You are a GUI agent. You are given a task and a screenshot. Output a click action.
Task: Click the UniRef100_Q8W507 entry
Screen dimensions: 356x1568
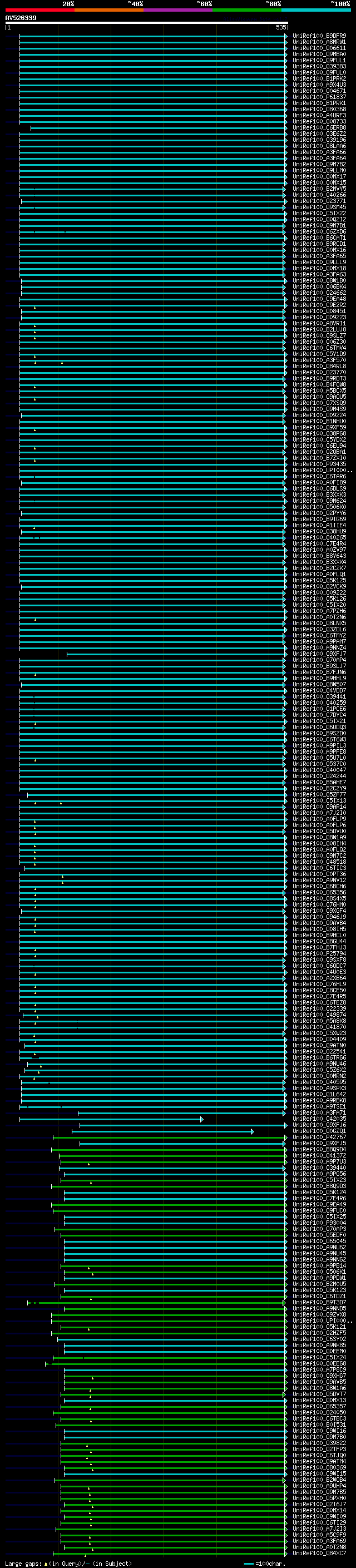click(x=319, y=684)
